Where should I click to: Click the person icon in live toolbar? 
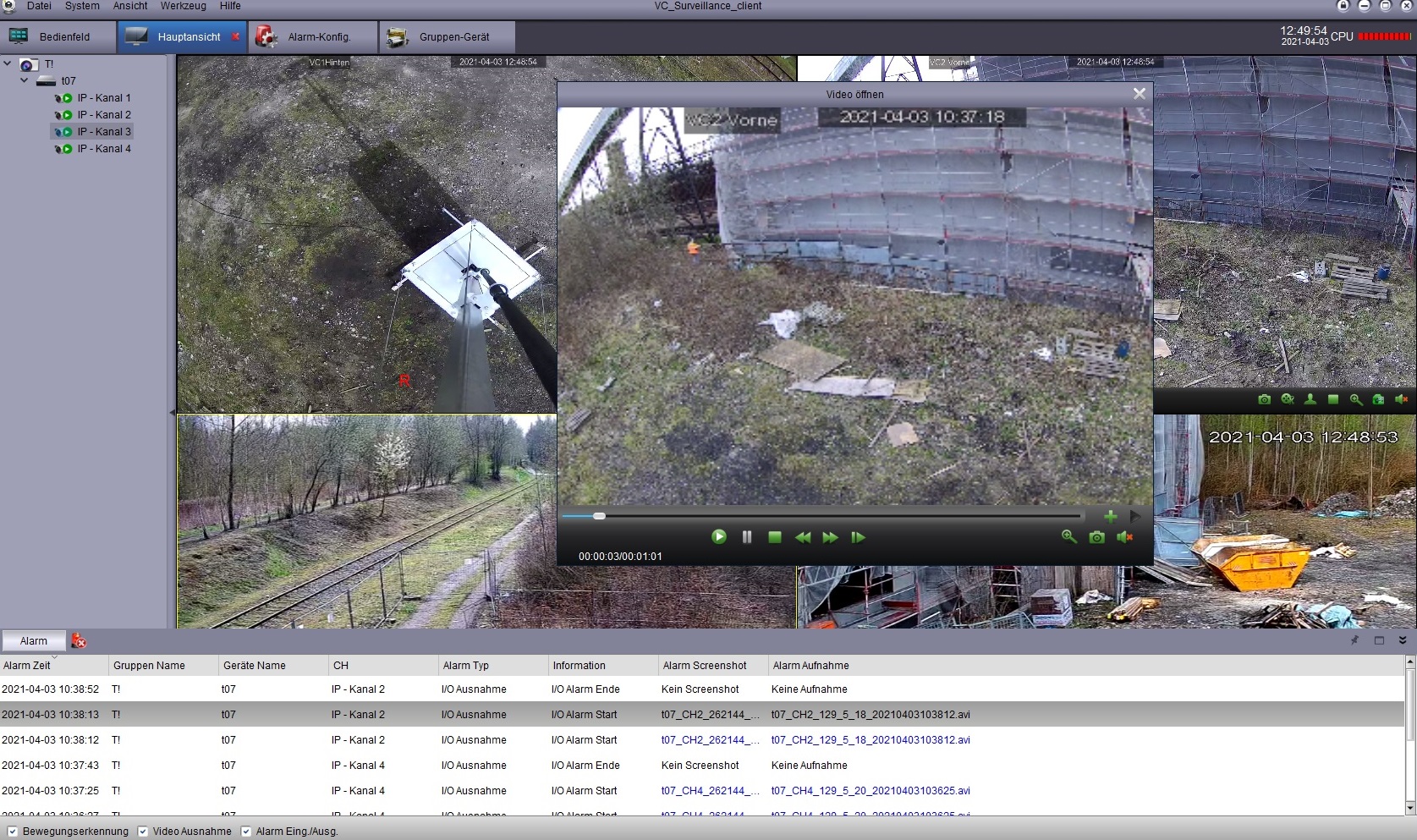point(1310,399)
